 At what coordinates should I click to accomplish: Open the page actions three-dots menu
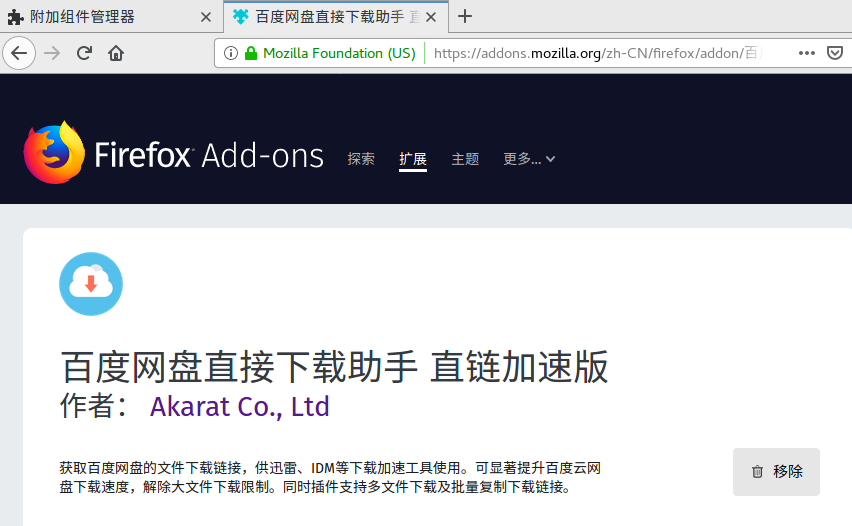pos(807,53)
